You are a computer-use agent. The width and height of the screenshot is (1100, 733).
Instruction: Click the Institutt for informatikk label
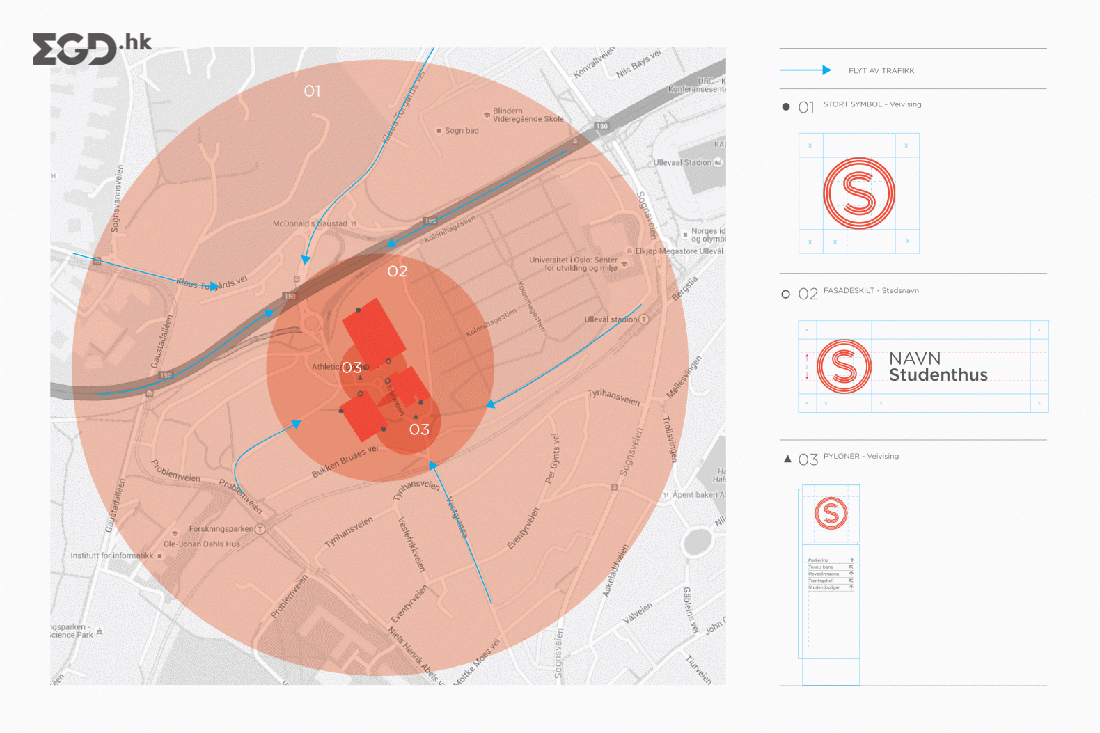tap(112, 556)
